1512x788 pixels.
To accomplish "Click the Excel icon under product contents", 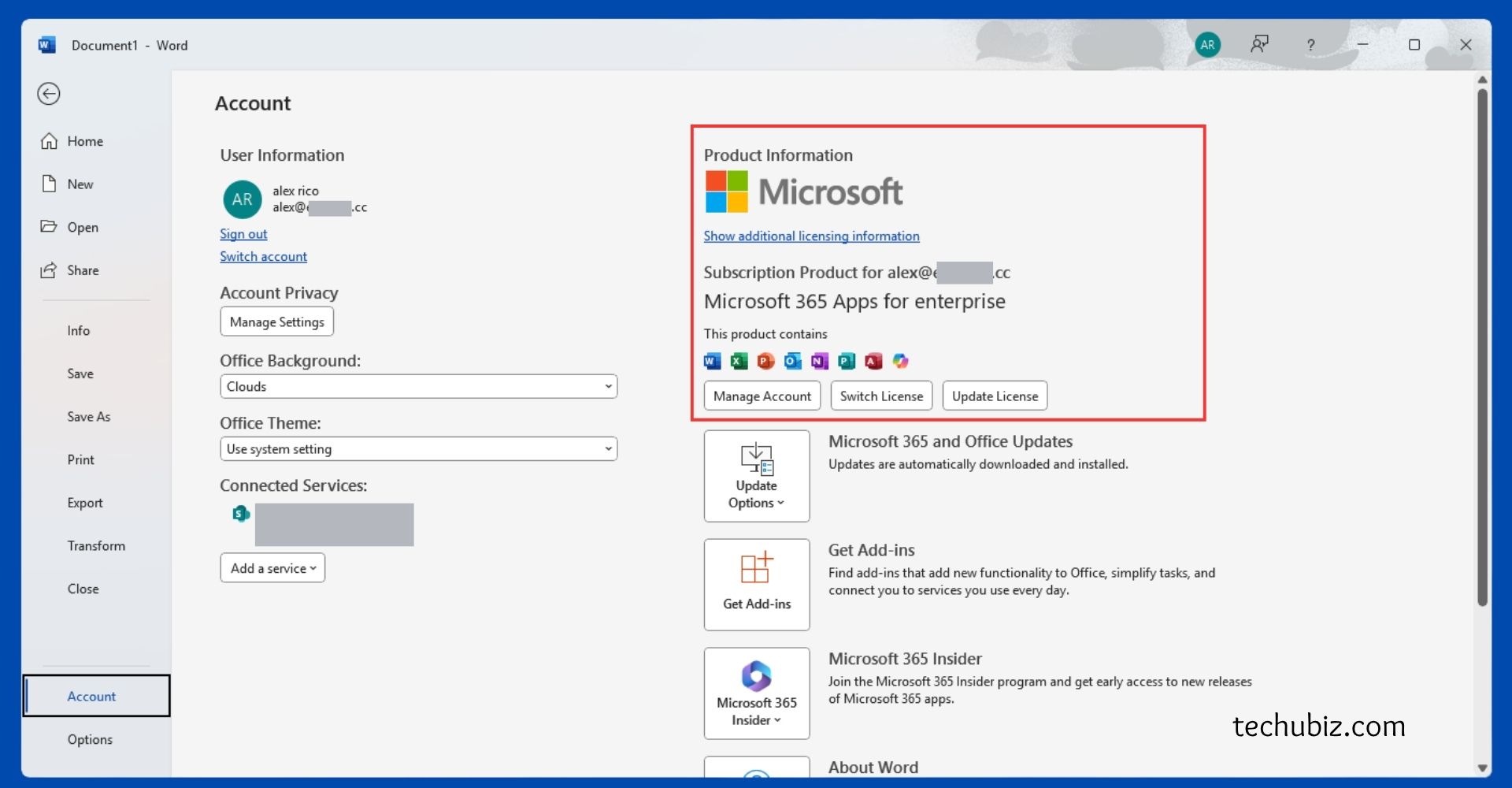I will coord(739,361).
